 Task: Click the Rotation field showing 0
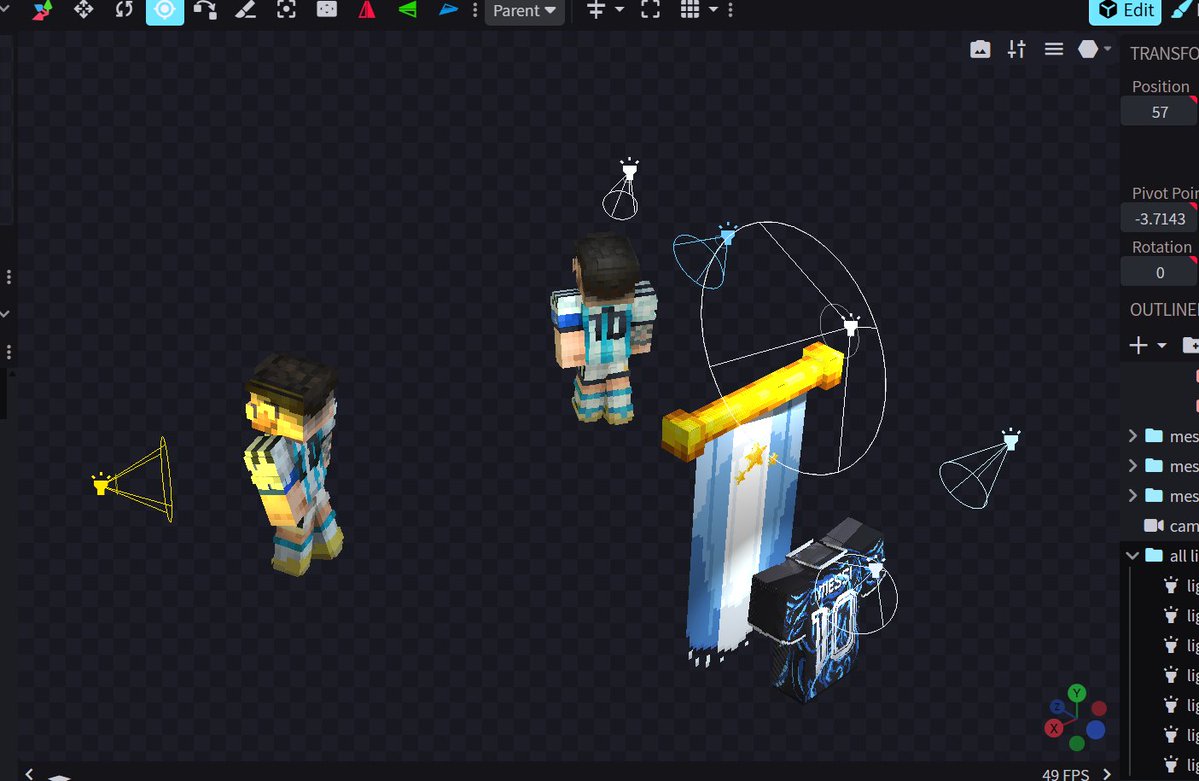1159,272
